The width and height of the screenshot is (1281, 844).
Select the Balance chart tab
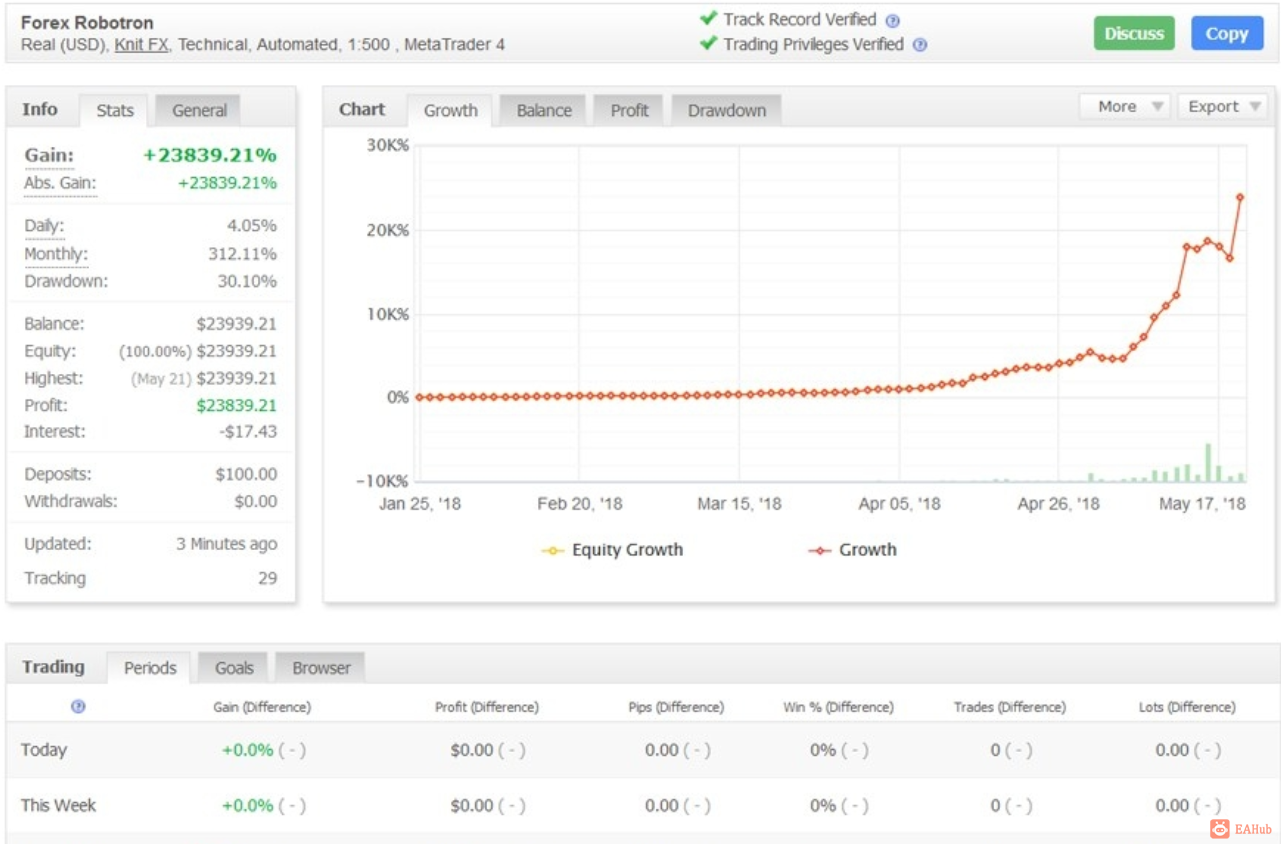(544, 110)
